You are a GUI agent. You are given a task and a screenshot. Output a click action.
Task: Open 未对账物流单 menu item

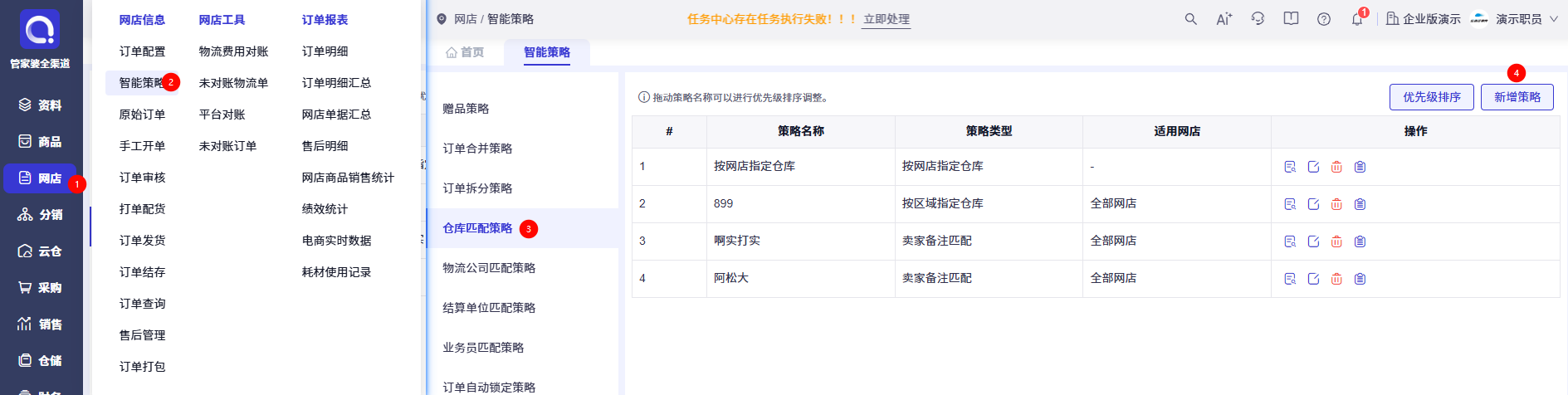click(233, 83)
